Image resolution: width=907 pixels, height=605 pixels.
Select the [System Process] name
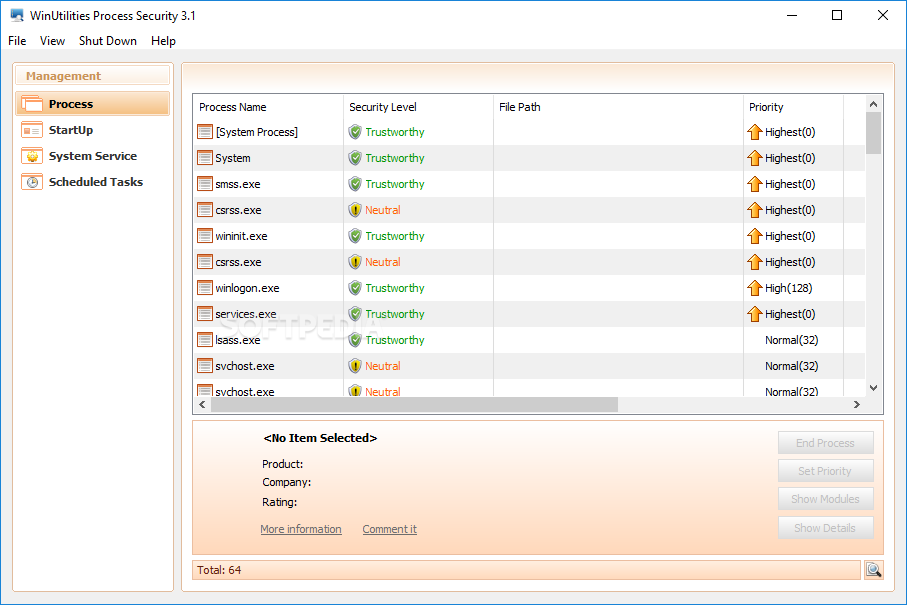coord(257,132)
